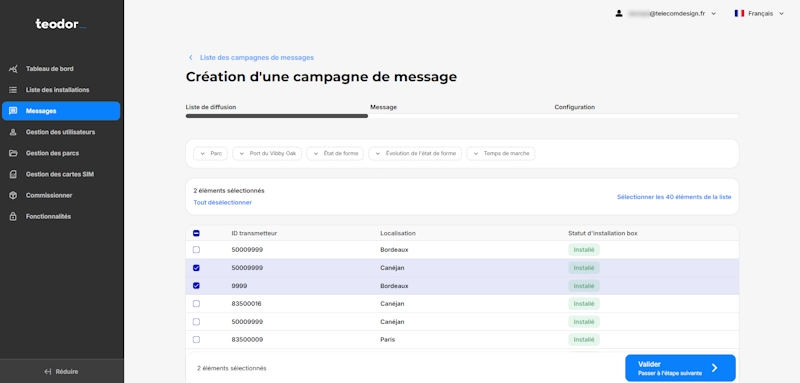The image size is (800, 383).
Task: Click the 9999 transmitter ID cell
Action: point(239,286)
